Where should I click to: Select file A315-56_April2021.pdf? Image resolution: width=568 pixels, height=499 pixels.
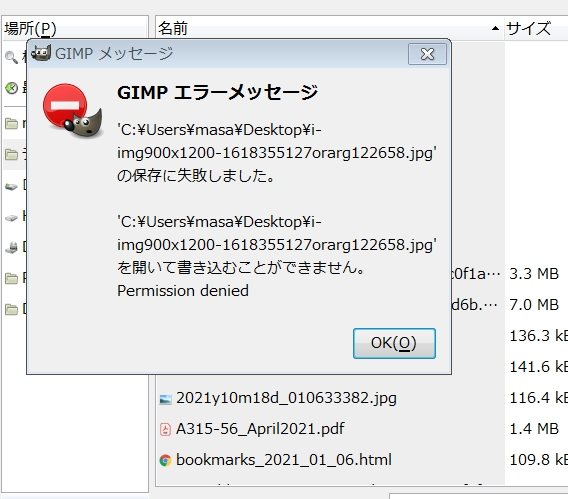260,429
